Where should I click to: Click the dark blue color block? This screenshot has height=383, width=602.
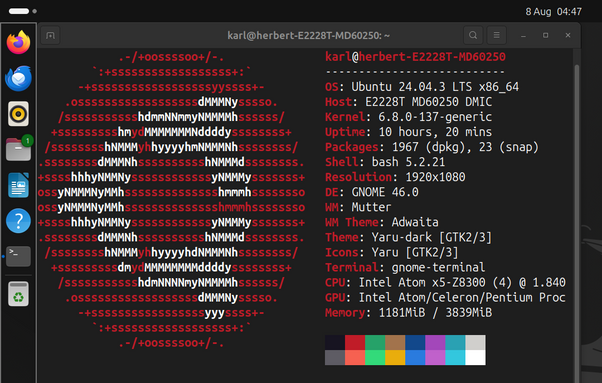[x=415, y=342]
